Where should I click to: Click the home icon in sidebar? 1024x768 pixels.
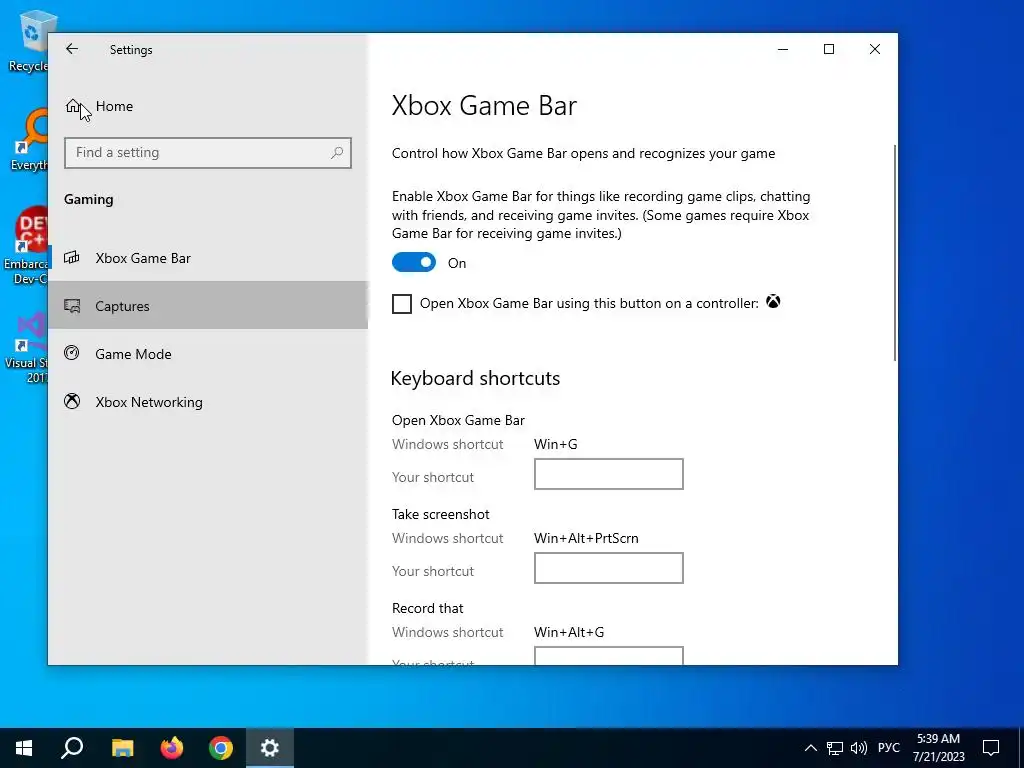pyautogui.click(x=72, y=106)
